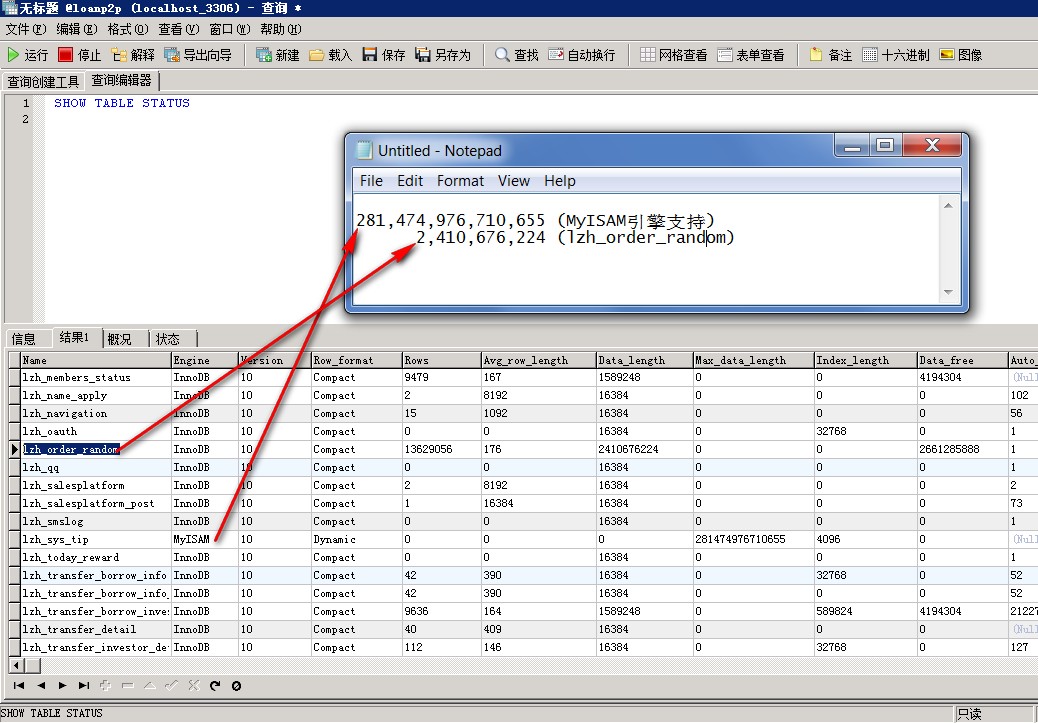
Task: Choose 另存为 to save as
Action: (443, 55)
